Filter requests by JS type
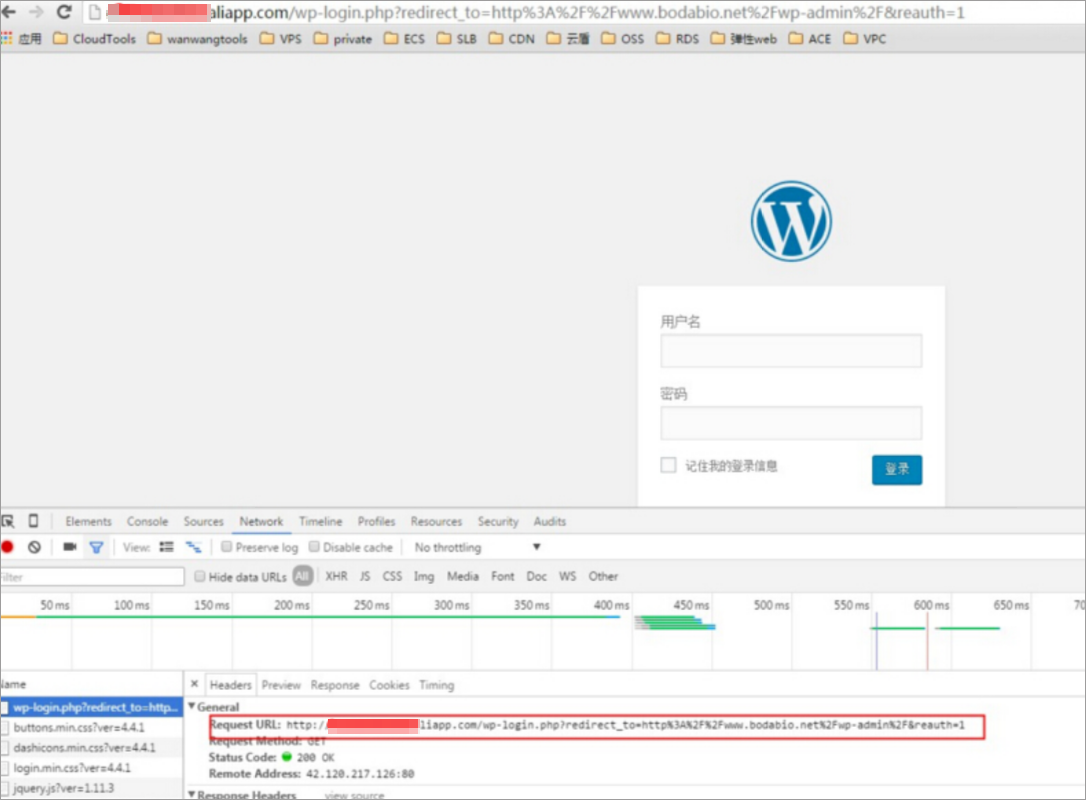Screen dimensions: 1086x800 365,576
